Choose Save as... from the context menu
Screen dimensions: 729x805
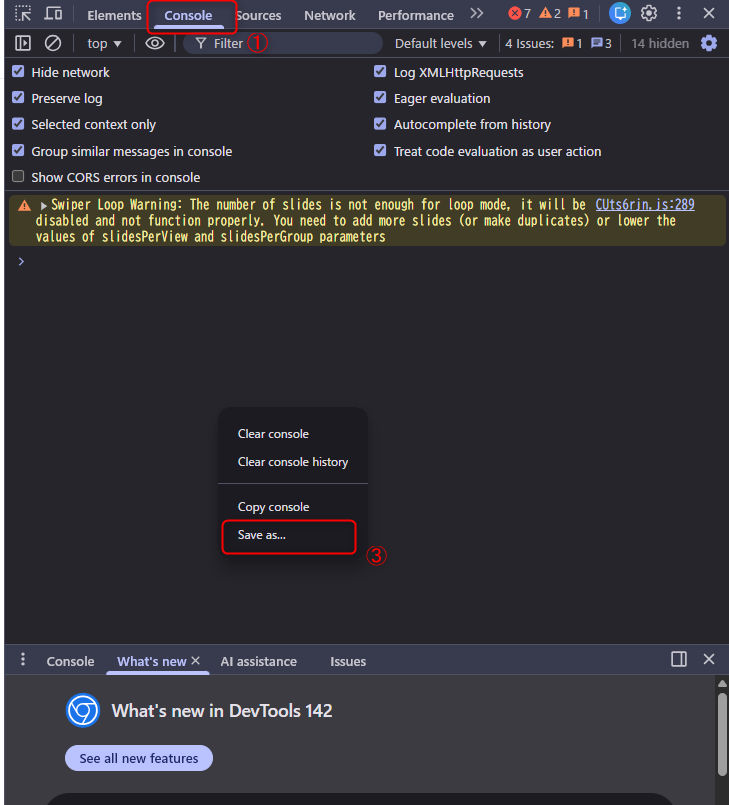point(262,535)
